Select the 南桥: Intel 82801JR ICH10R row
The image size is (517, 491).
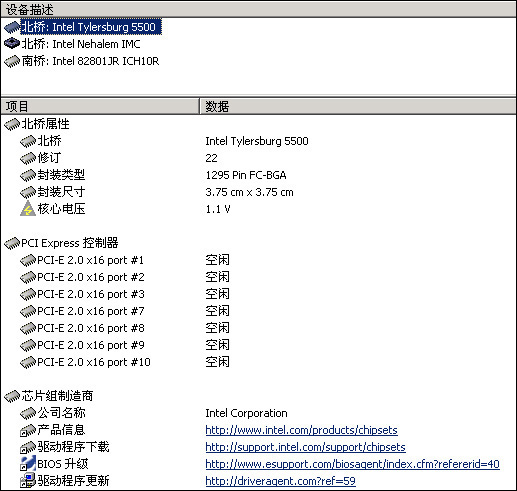click(90, 61)
